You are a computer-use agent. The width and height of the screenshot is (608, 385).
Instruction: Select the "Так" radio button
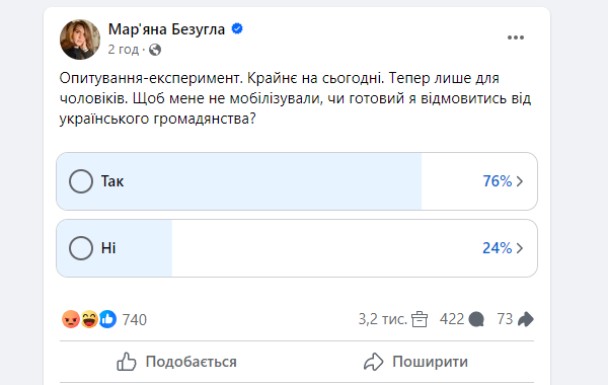[x=81, y=181]
